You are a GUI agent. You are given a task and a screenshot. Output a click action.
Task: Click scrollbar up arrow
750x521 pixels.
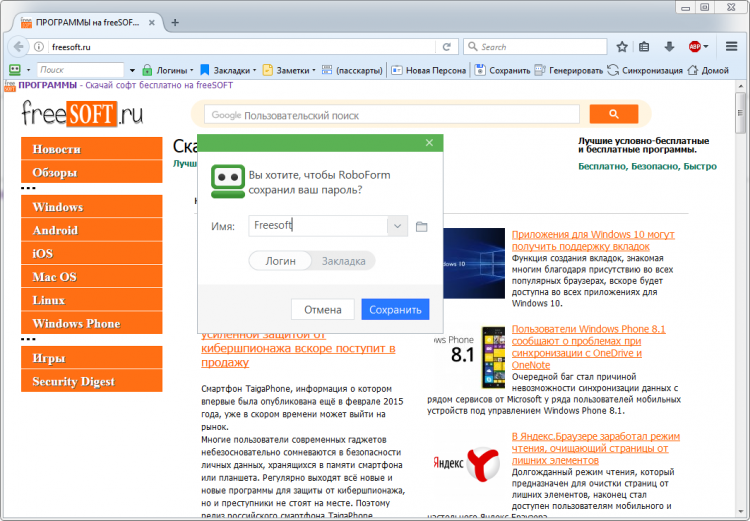[740, 86]
